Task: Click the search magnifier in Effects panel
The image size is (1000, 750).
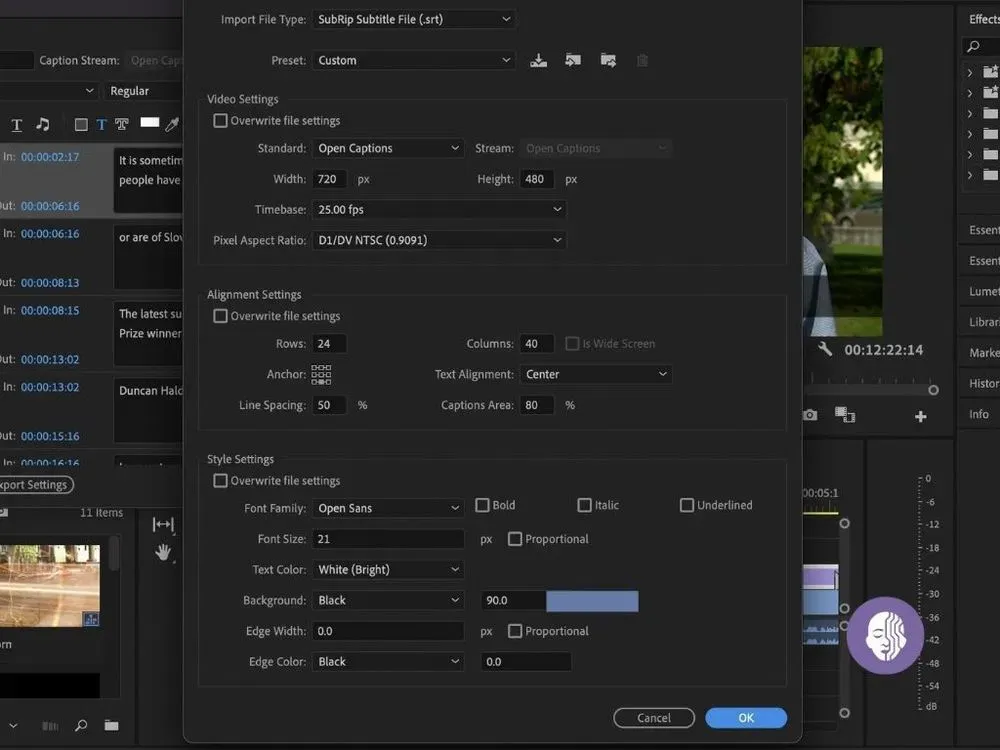Action: (973, 46)
